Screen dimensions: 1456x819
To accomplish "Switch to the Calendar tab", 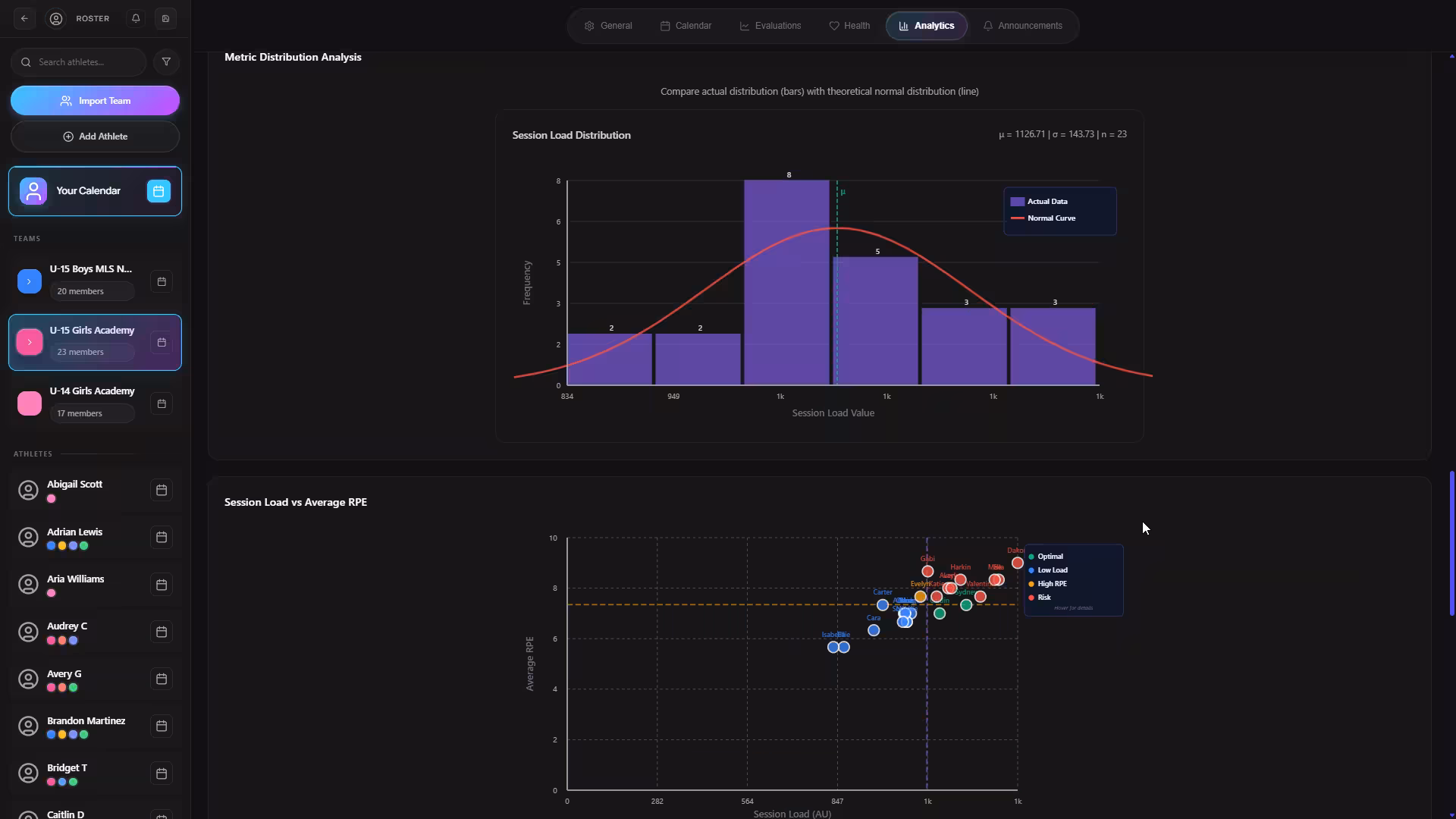I will (x=686, y=26).
